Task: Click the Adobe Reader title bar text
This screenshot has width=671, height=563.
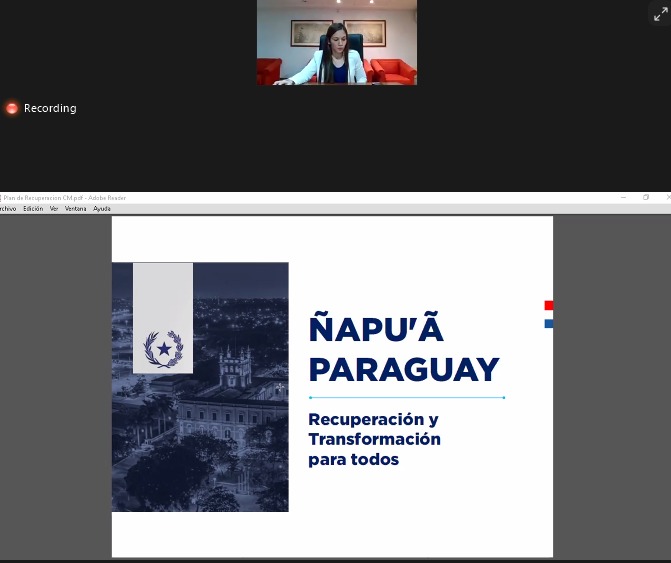Action: pyautogui.click(x=65, y=198)
